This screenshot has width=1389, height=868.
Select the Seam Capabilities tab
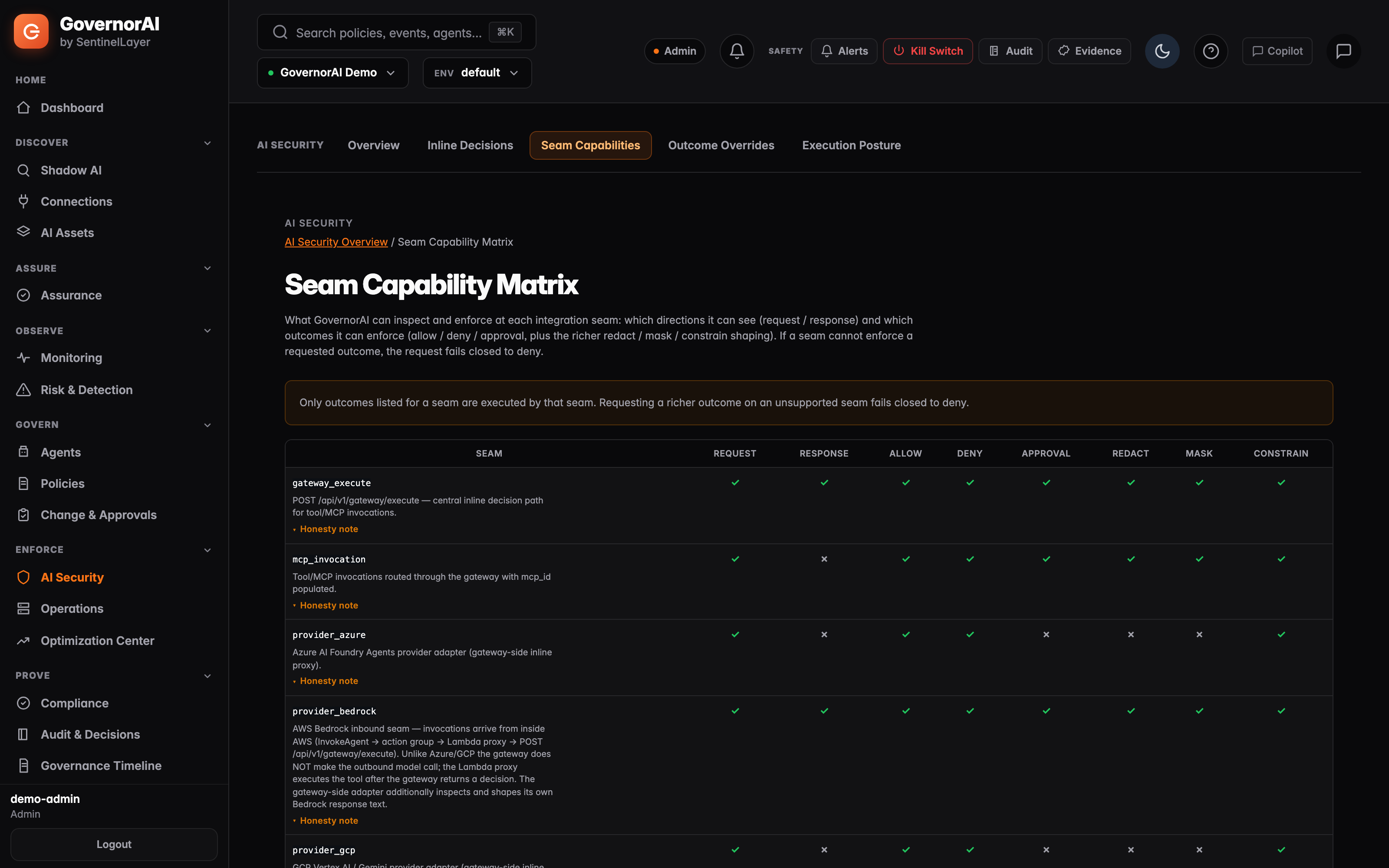pos(590,145)
